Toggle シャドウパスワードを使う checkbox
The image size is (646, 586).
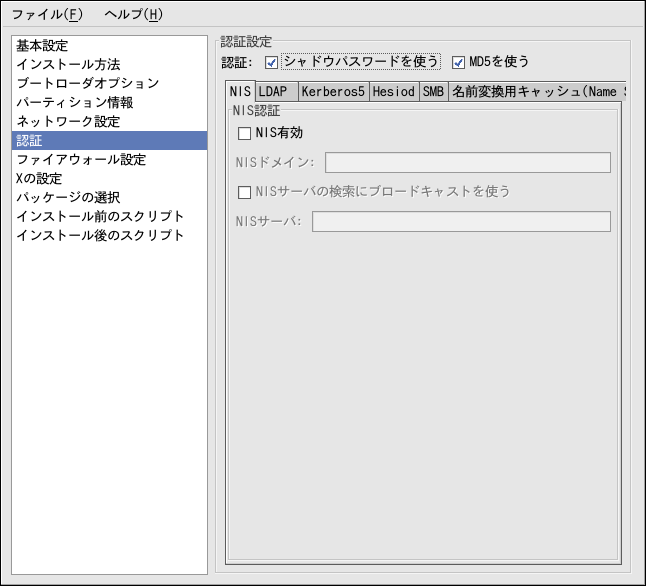[272, 62]
